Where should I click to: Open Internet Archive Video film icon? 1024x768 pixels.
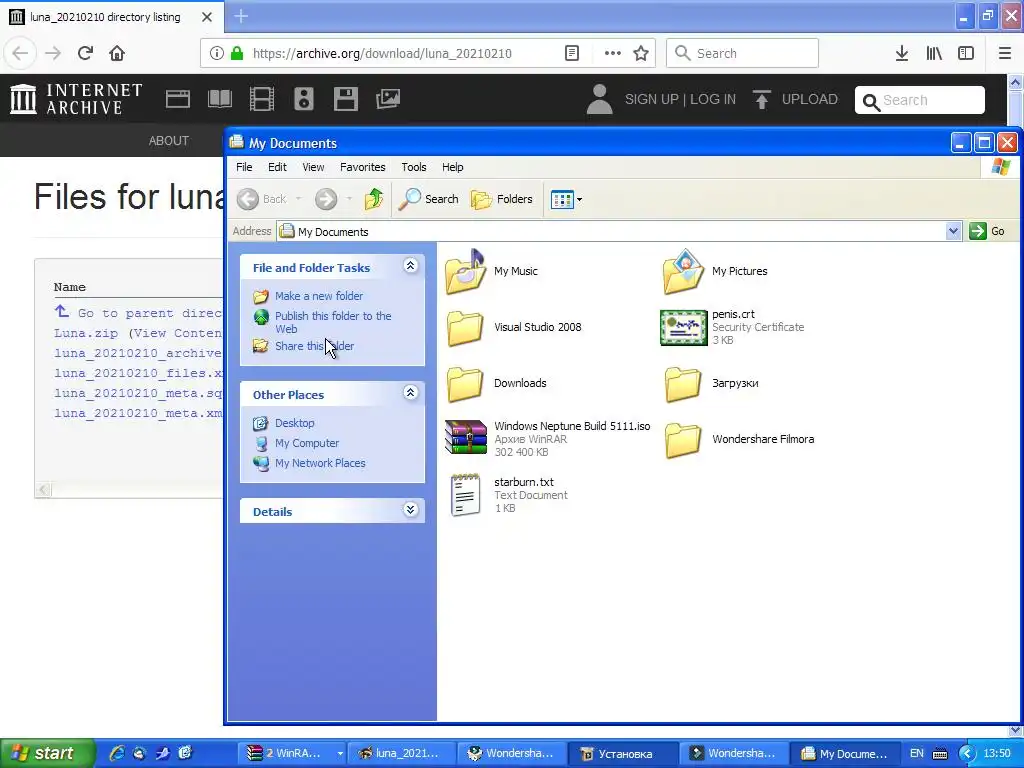262,99
